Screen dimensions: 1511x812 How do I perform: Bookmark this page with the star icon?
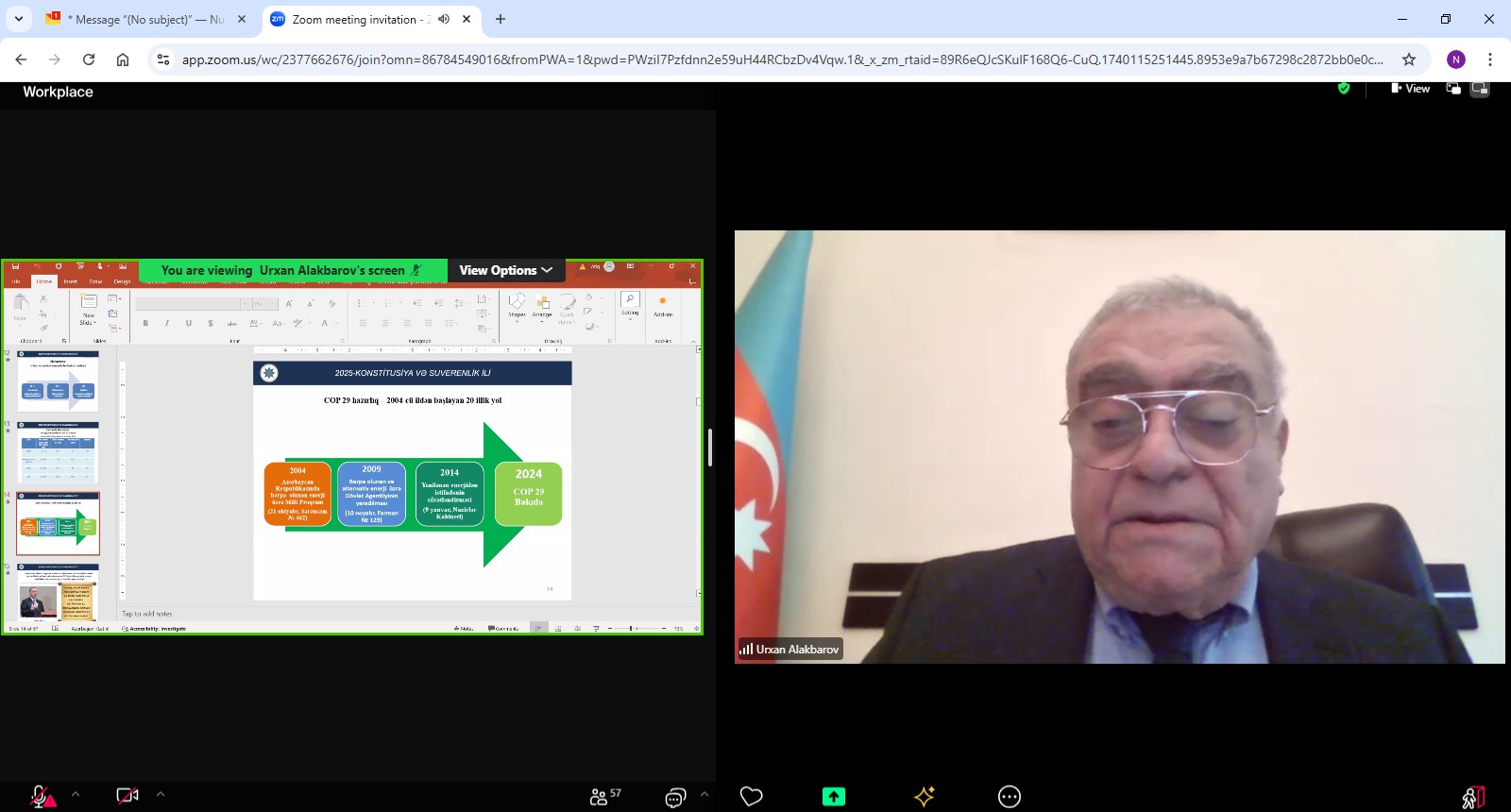pyautogui.click(x=1409, y=59)
